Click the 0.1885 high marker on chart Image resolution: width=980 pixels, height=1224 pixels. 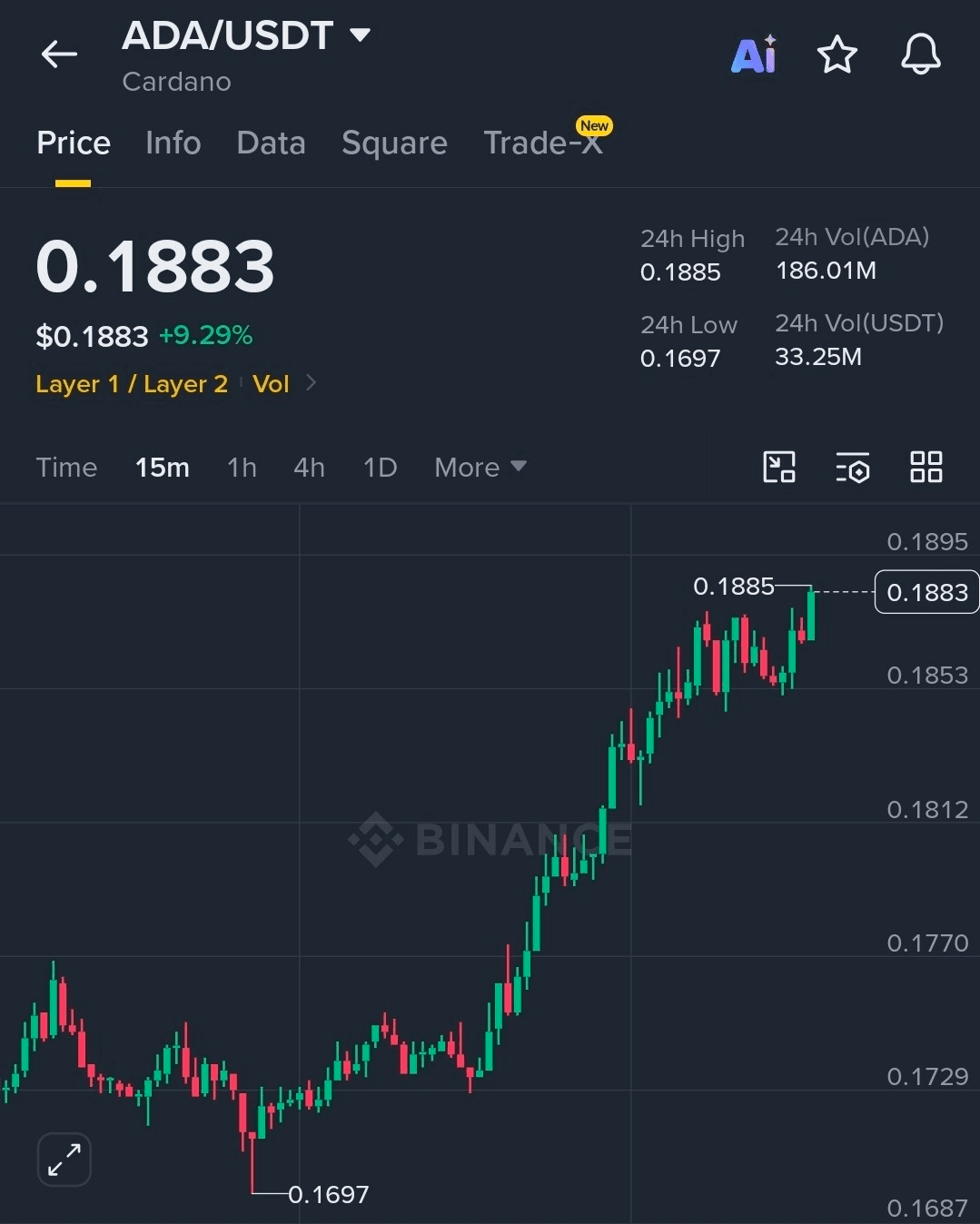point(734,587)
